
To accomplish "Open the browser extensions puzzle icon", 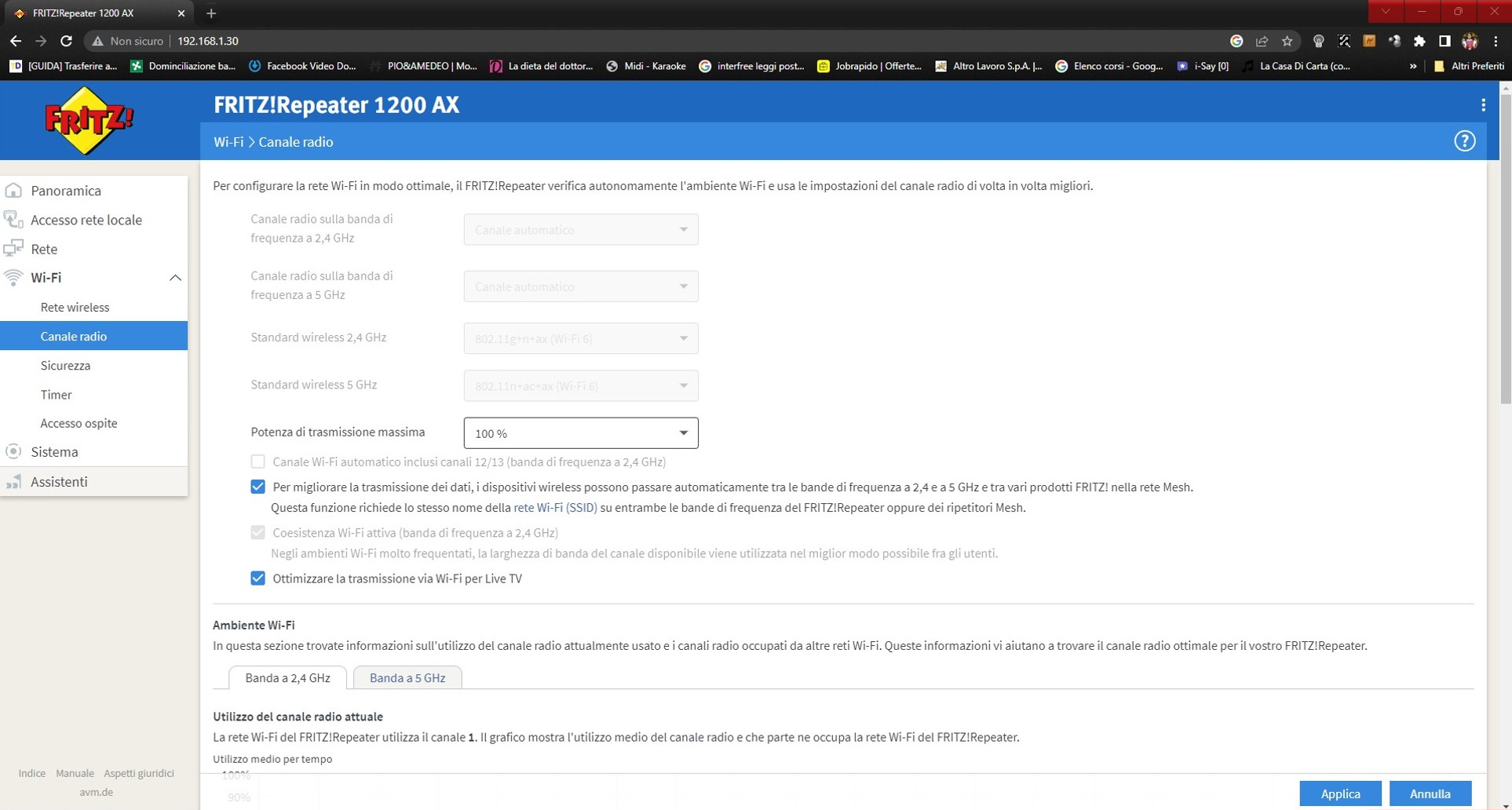I will point(1419,41).
